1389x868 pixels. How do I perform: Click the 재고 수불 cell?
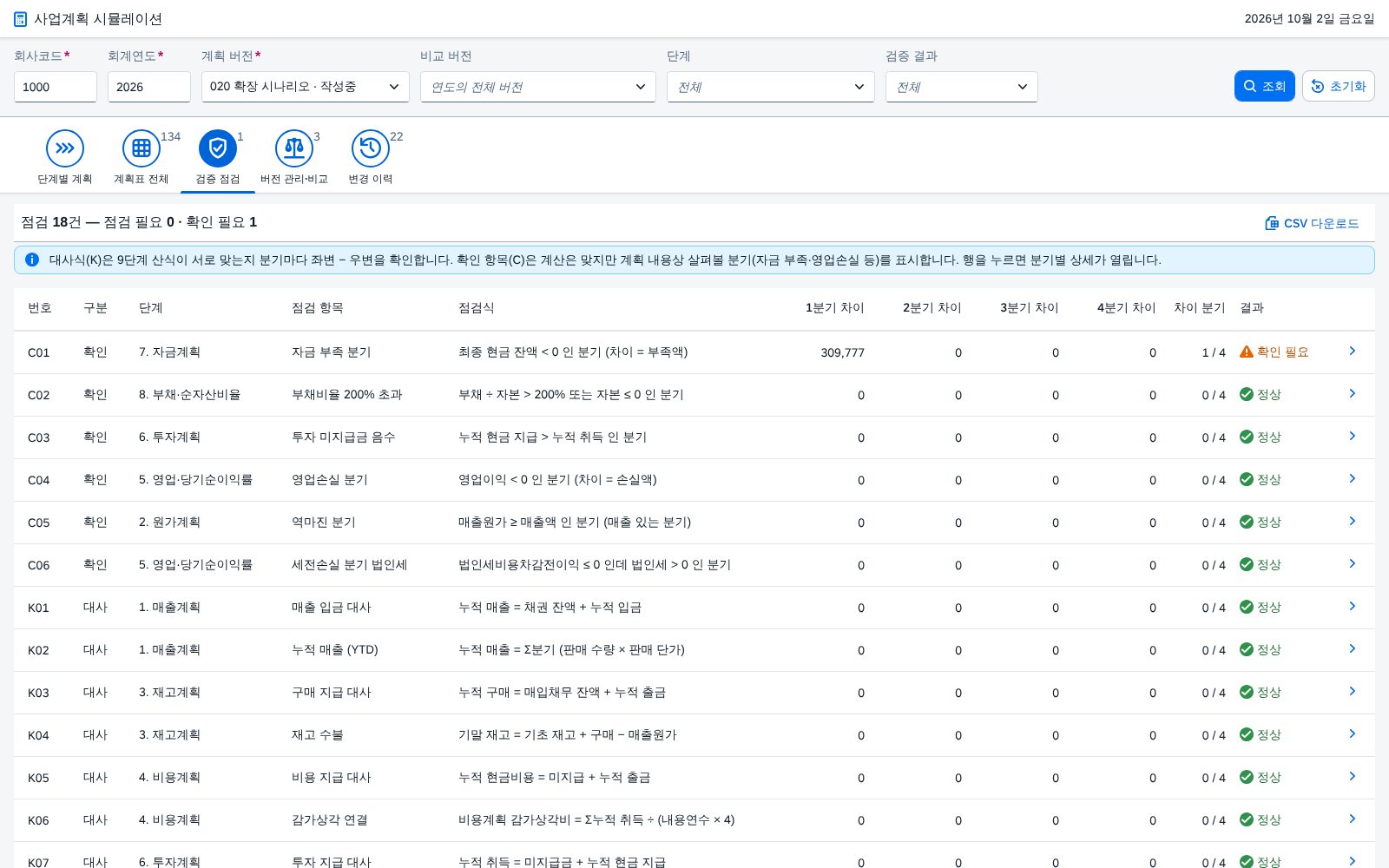tap(318, 734)
